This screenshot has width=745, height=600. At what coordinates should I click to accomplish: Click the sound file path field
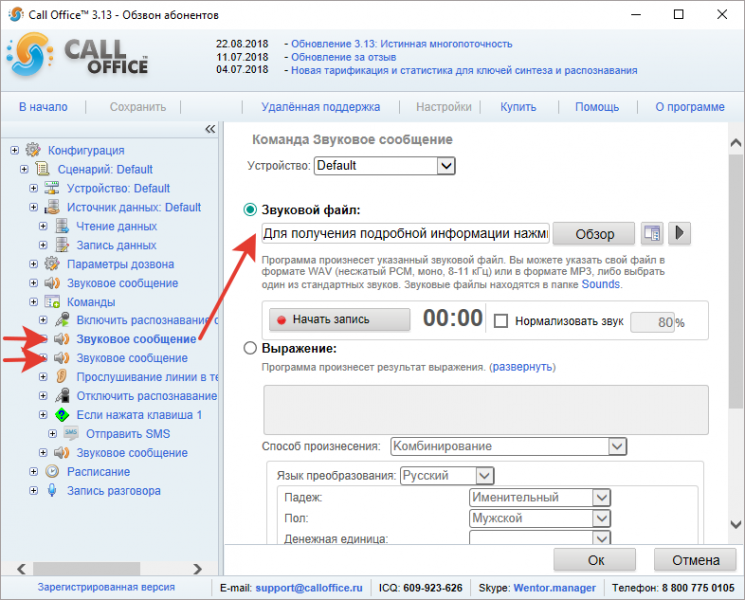405,233
